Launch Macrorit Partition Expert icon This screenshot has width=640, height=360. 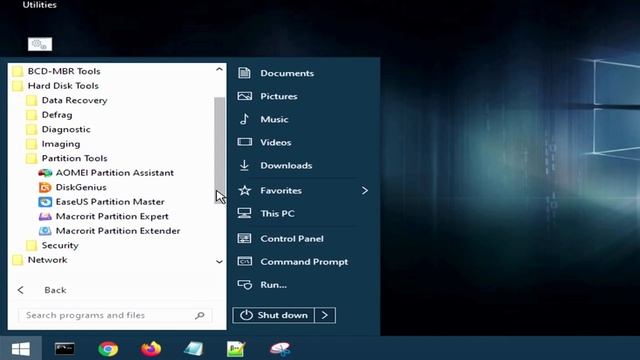pos(45,216)
